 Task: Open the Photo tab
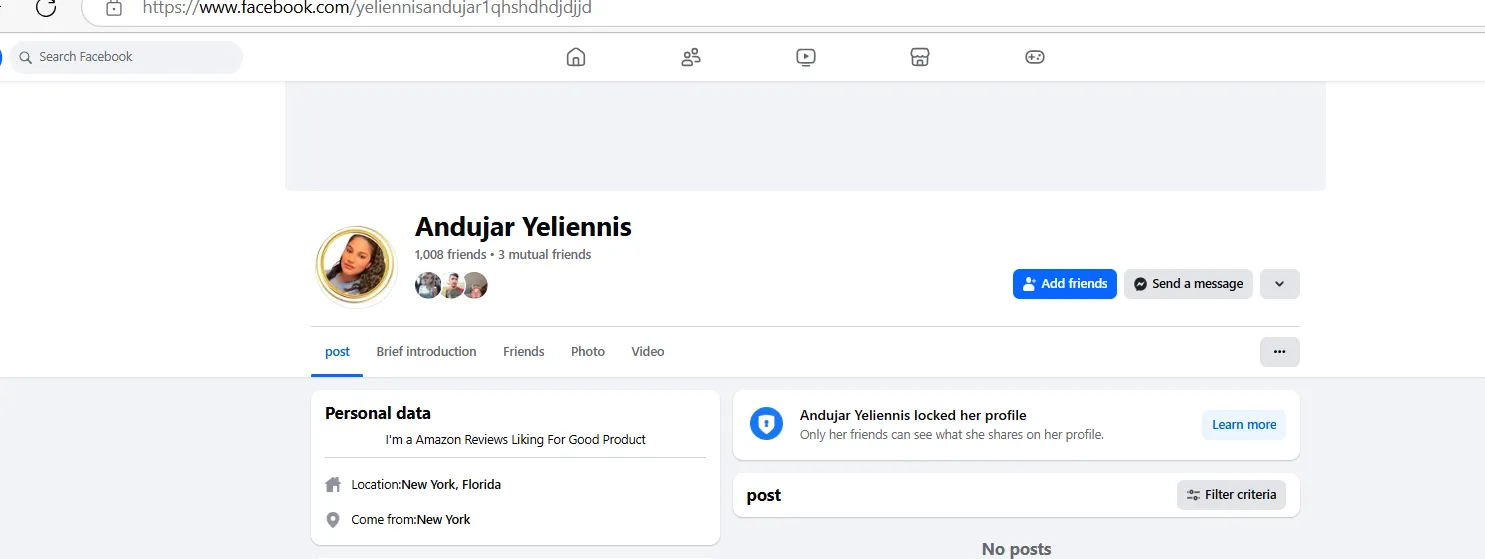click(x=588, y=352)
